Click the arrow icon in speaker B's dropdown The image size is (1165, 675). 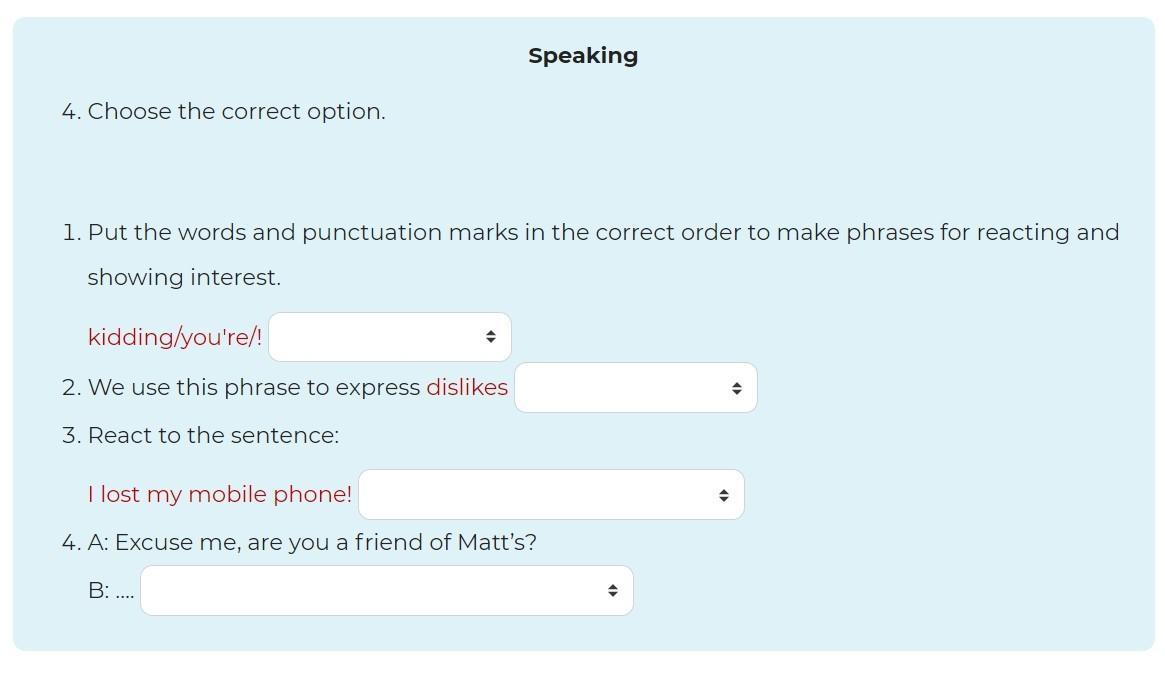click(612, 591)
